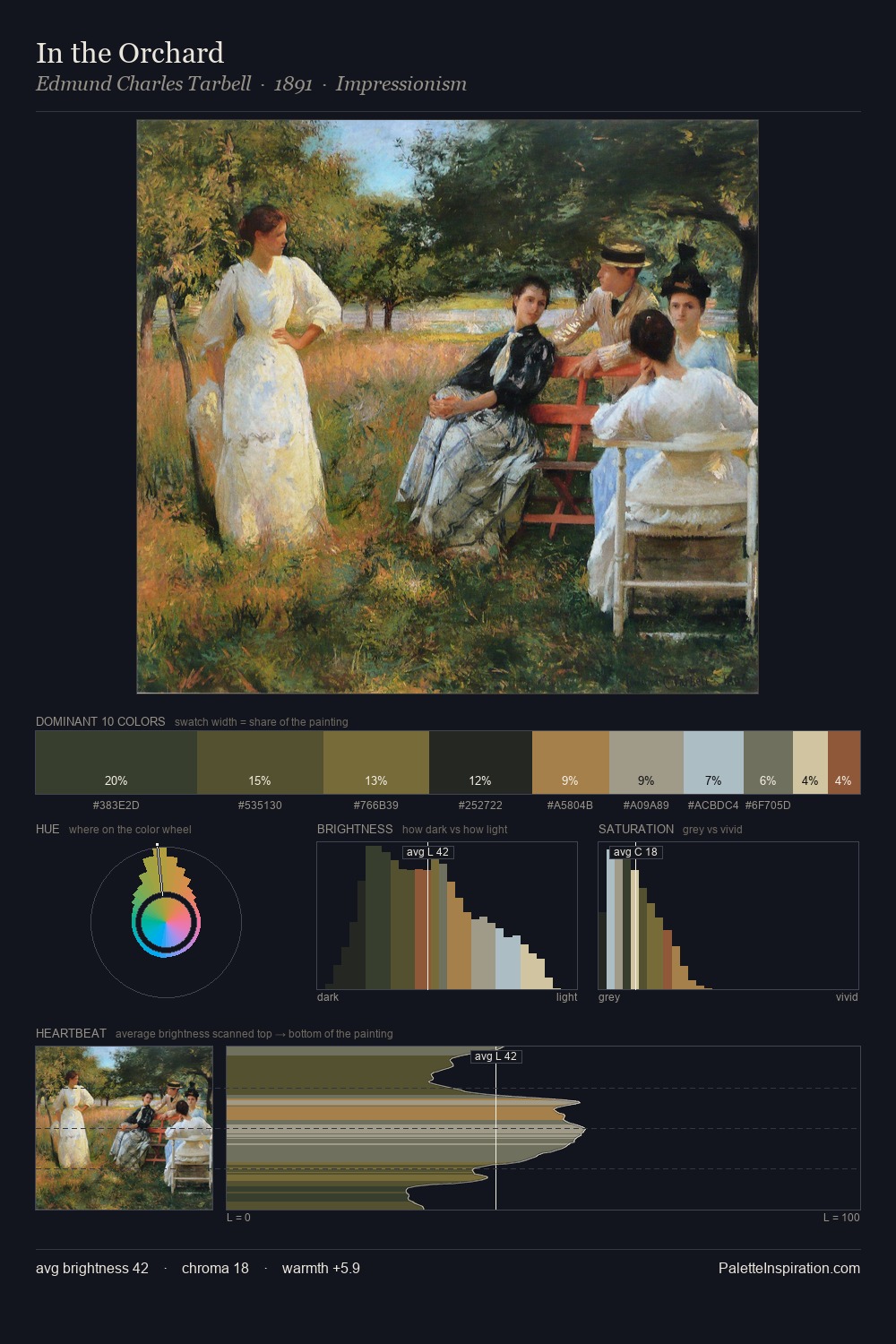The width and height of the screenshot is (896, 1344).
Task: Click the 'avg C 18' label
Action: point(635,852)
